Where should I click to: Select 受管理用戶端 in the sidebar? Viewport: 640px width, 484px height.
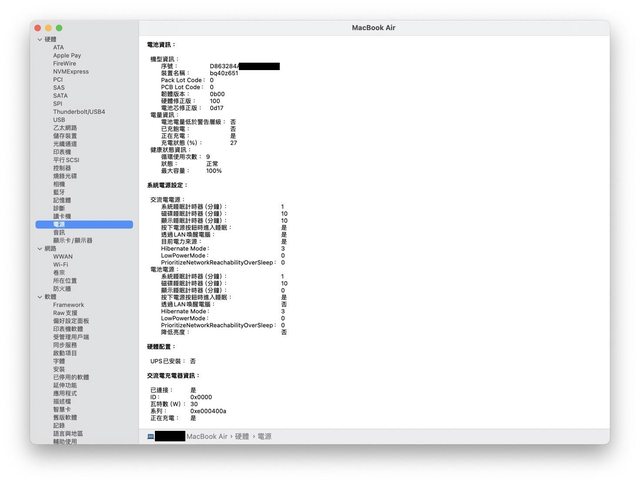click(71, 337)
